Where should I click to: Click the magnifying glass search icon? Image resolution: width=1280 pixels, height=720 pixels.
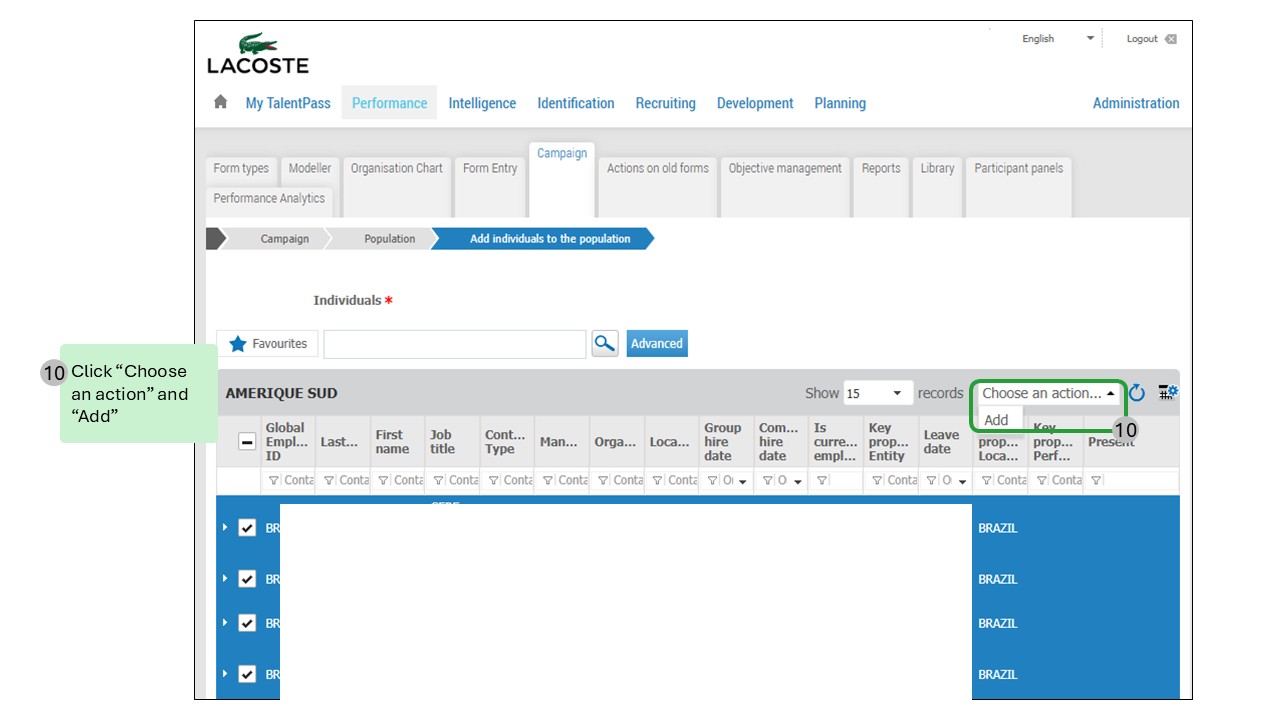(604, 343)
